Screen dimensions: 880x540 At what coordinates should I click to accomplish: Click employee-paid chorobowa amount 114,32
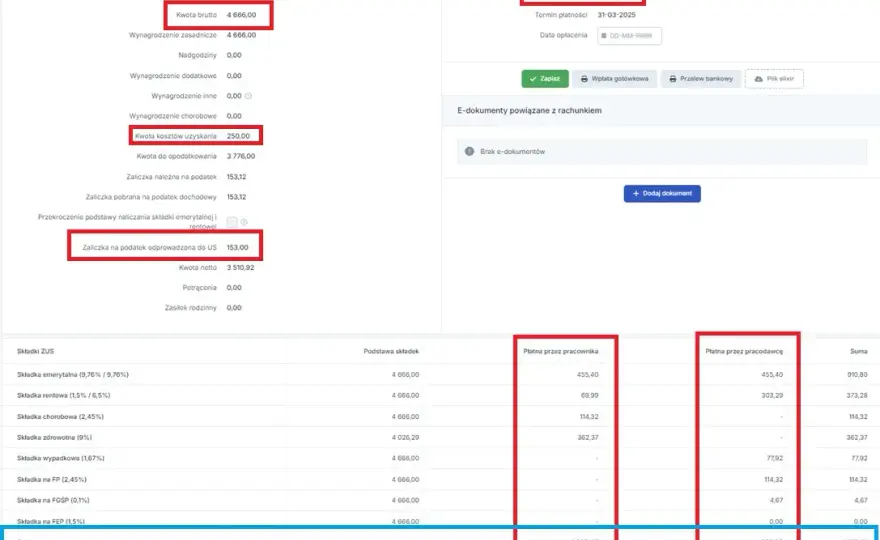tap(589, 417)
